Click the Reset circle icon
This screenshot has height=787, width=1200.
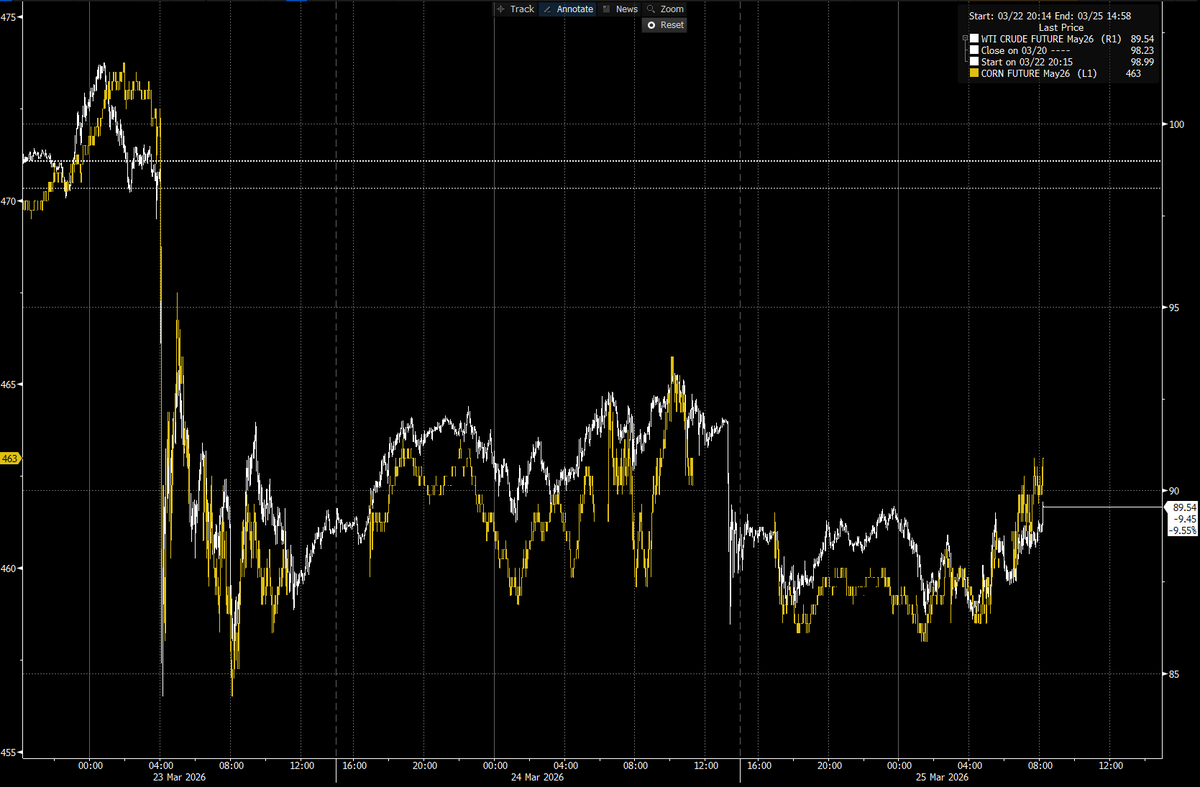tap(651, 25)
